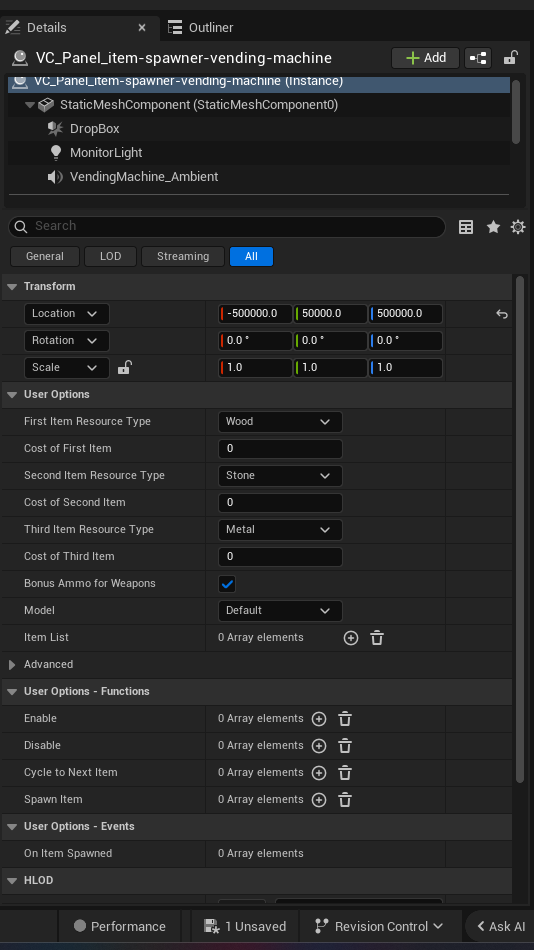Click the Location Z value field
The image size is (534, 950).
tap(406, 314)
